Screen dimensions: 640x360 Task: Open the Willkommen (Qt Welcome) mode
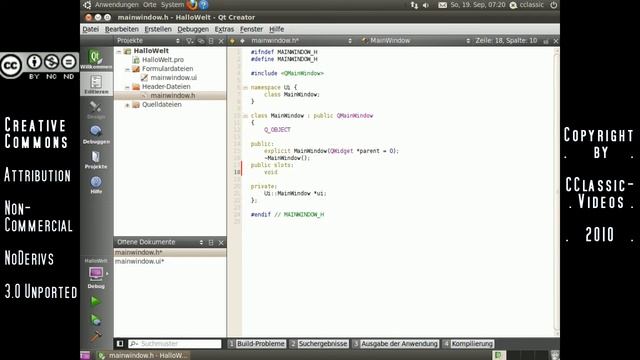(x=96, y=59)
